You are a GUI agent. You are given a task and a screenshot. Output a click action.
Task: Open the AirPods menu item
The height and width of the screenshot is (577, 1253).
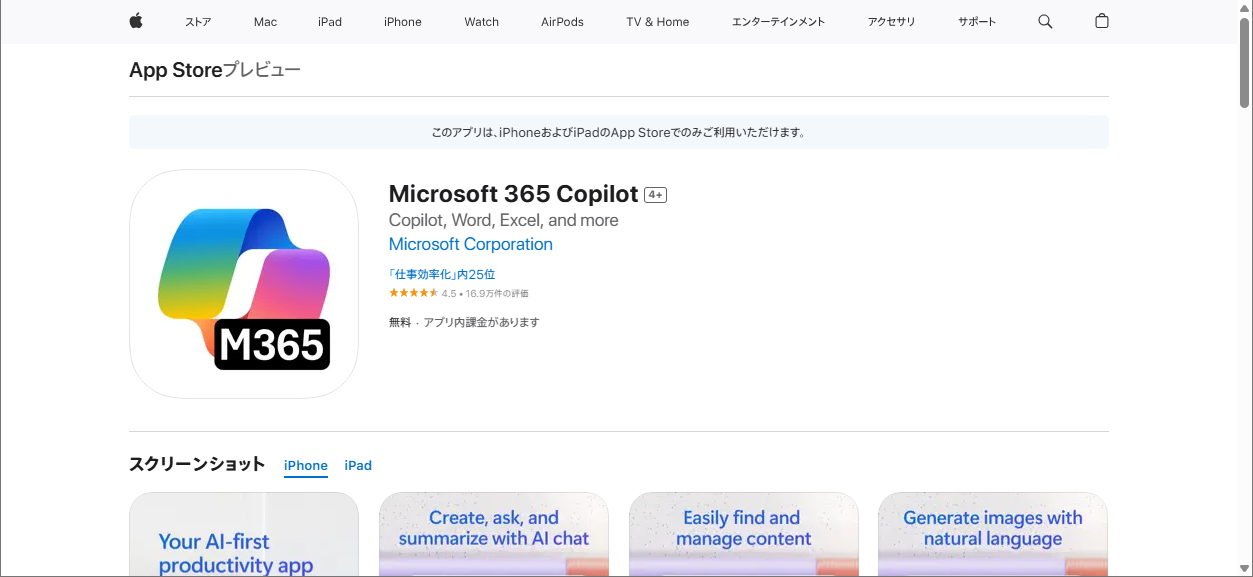pyautogui.click(x=562, y=22)
